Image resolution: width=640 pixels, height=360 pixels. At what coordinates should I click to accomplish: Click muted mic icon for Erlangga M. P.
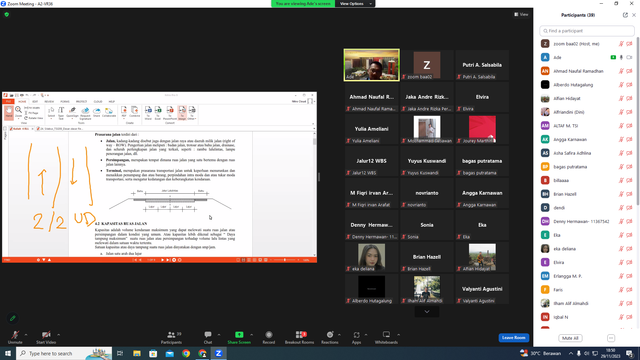[621, 276]
